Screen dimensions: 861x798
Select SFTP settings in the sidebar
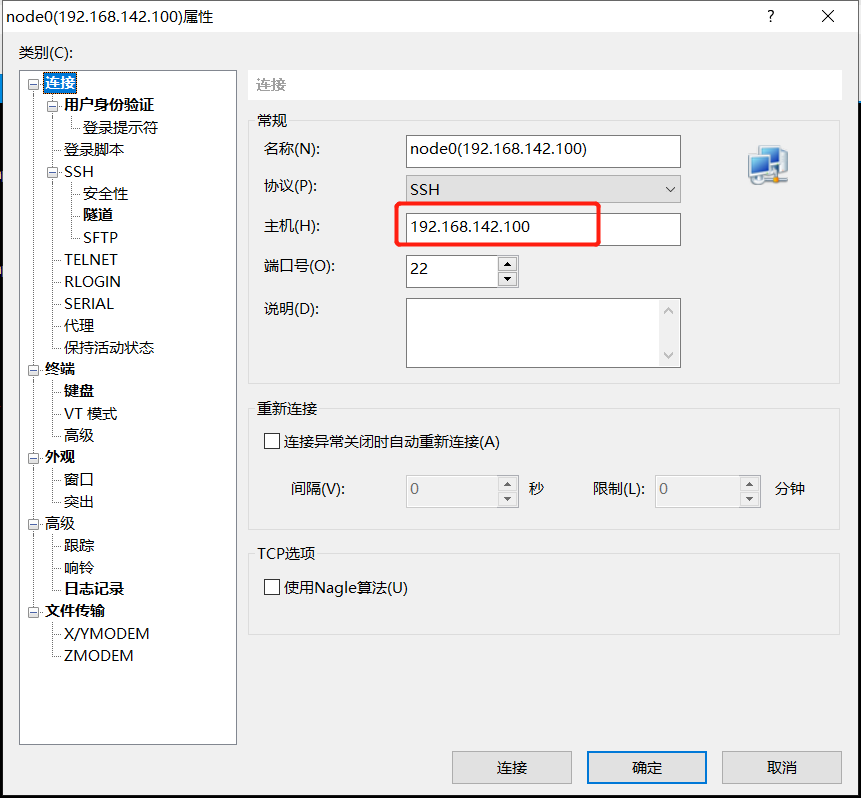pyautogui.click(x=98, y=237)
